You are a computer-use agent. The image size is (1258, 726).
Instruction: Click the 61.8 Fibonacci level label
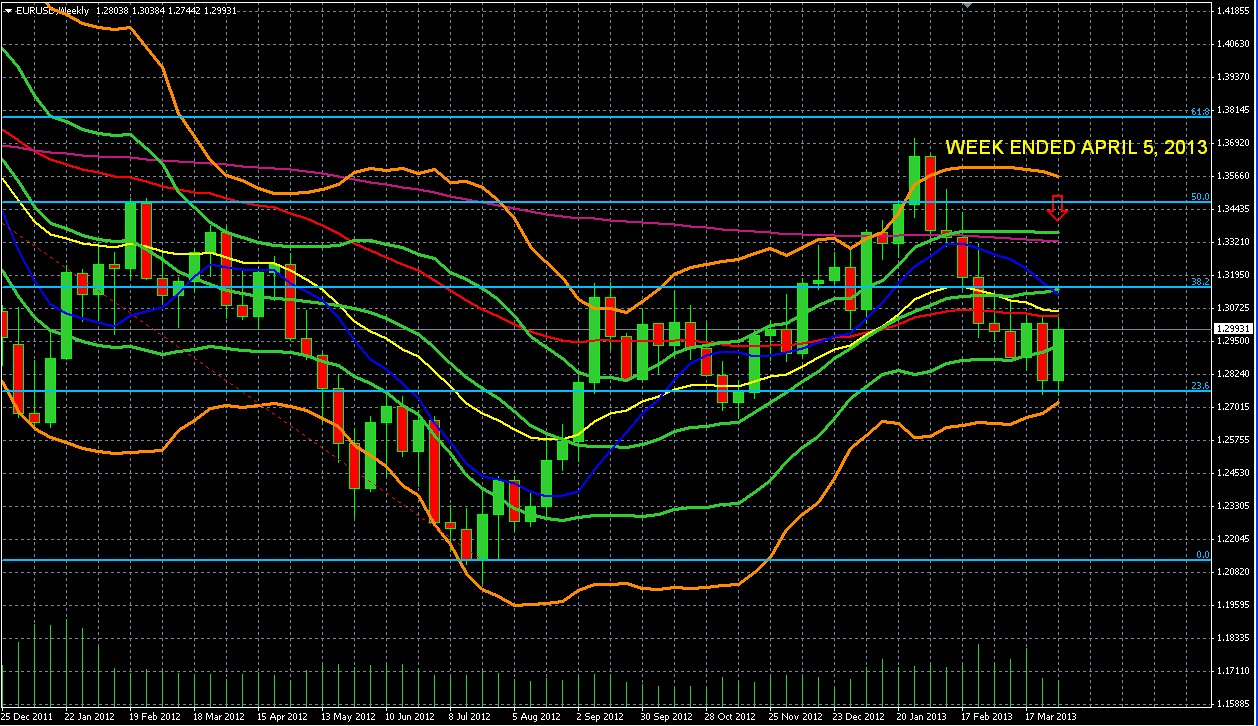pos(1201,112)
